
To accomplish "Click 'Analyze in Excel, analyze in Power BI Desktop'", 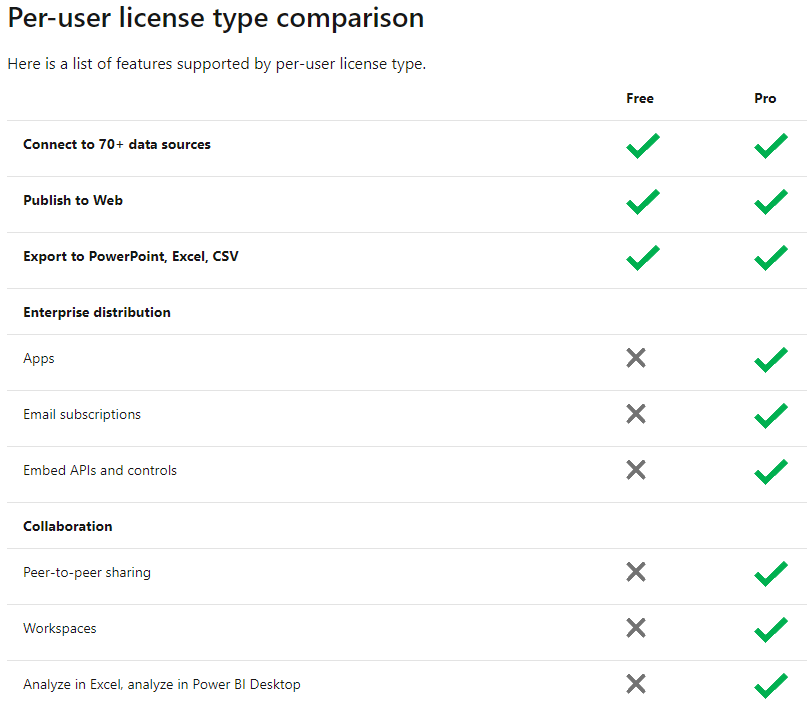I will click(x=162, y=685).
